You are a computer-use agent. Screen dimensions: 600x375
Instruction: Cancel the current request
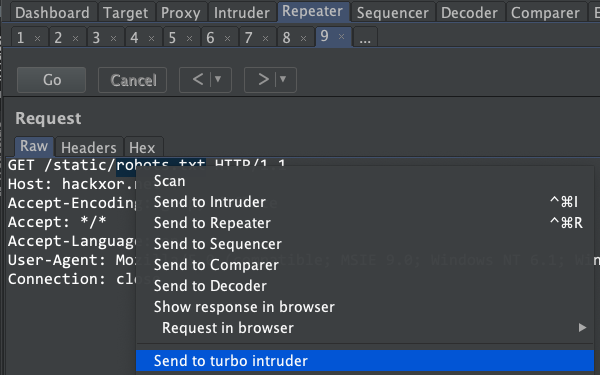tap(132, 80)
